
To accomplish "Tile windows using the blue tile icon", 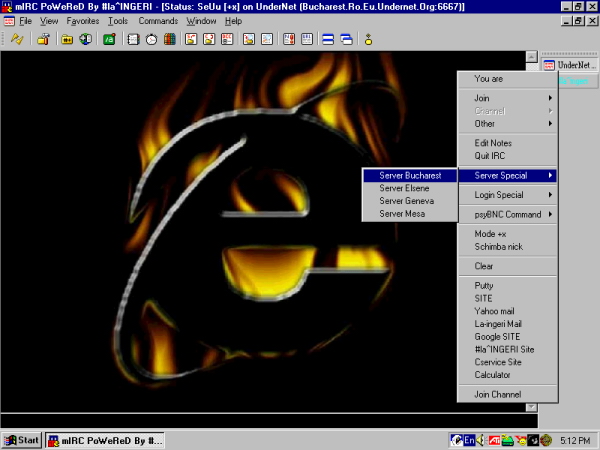I will click(x=328, y=39).
